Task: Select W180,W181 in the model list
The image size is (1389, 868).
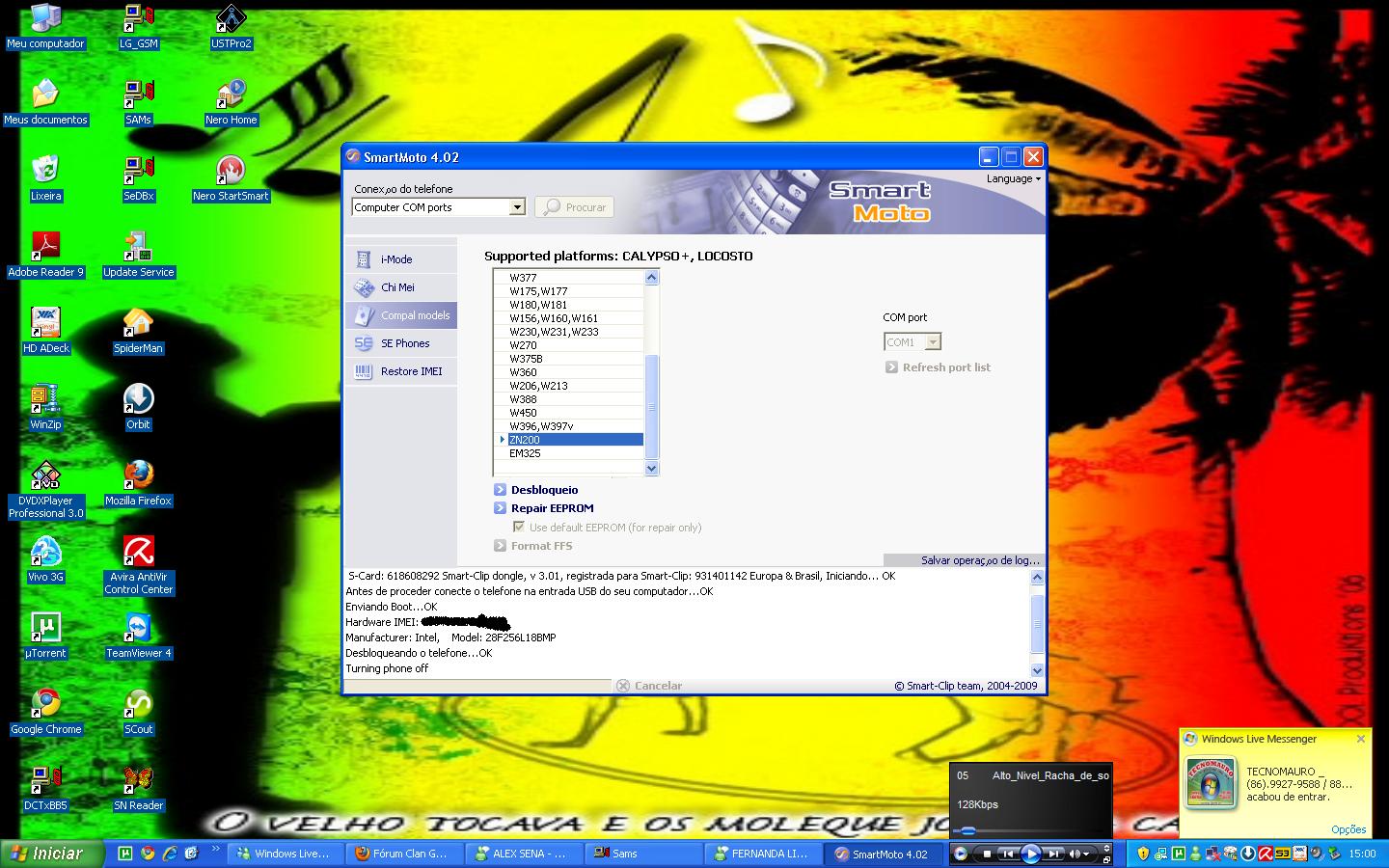Action: coord(575,305)
